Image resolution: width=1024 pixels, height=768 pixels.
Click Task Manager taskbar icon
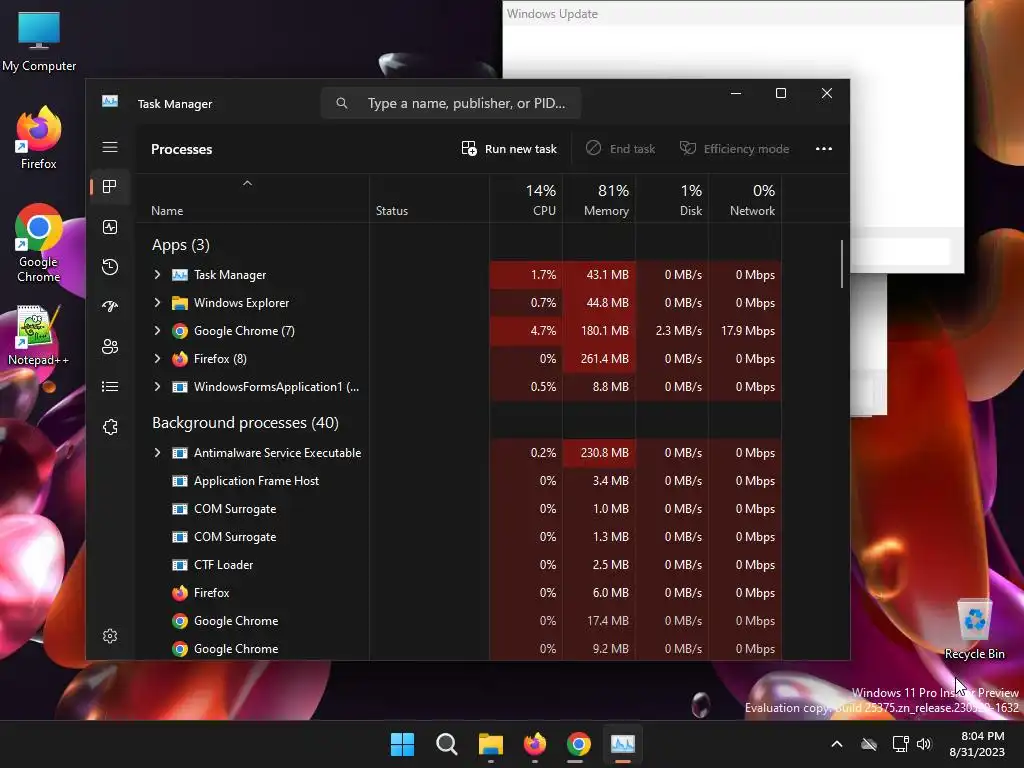coord(622,744)
